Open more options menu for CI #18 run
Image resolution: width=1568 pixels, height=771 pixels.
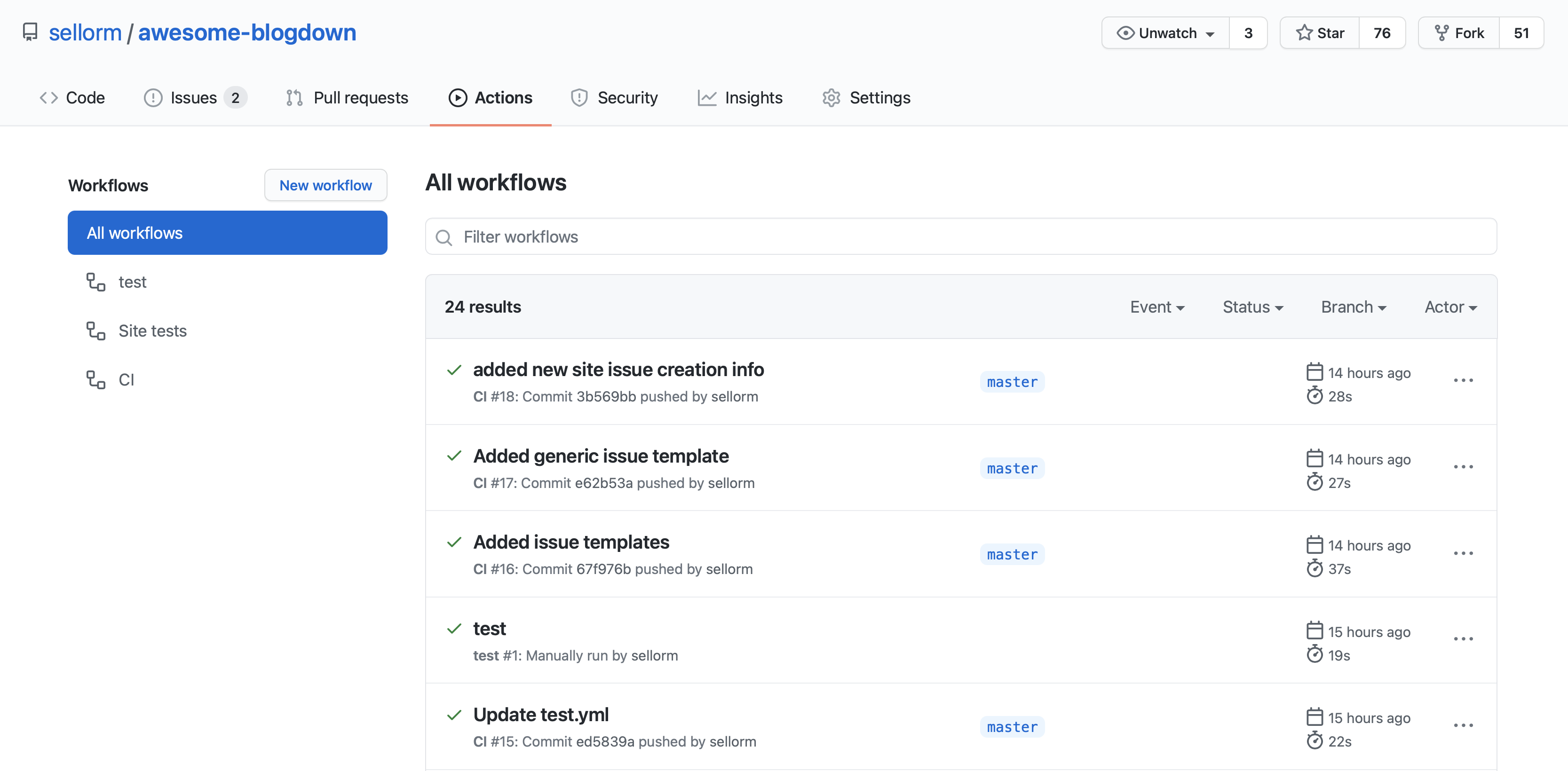[x=1463, y=381]
